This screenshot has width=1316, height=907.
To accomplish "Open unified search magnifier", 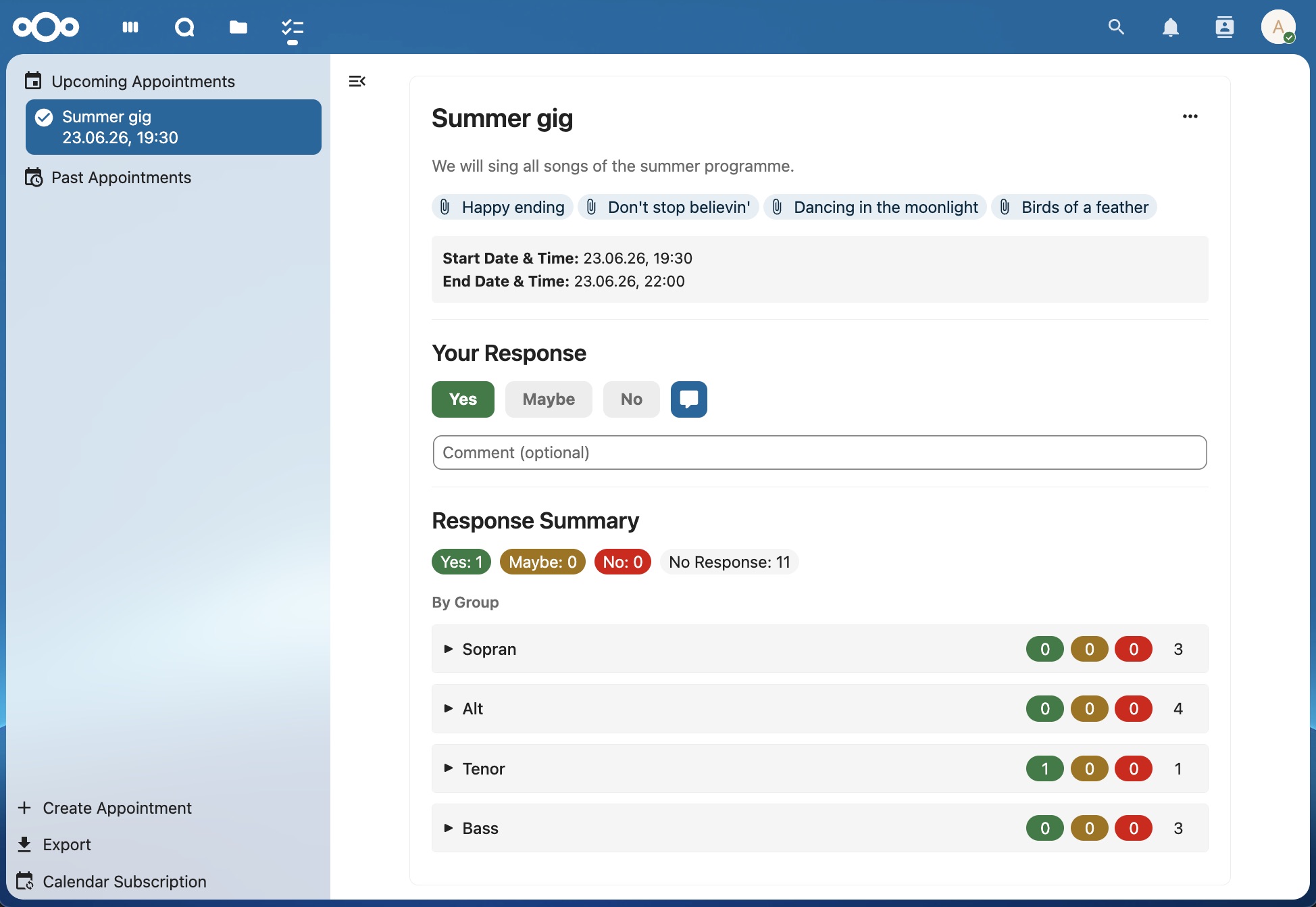I will 1116,27.
